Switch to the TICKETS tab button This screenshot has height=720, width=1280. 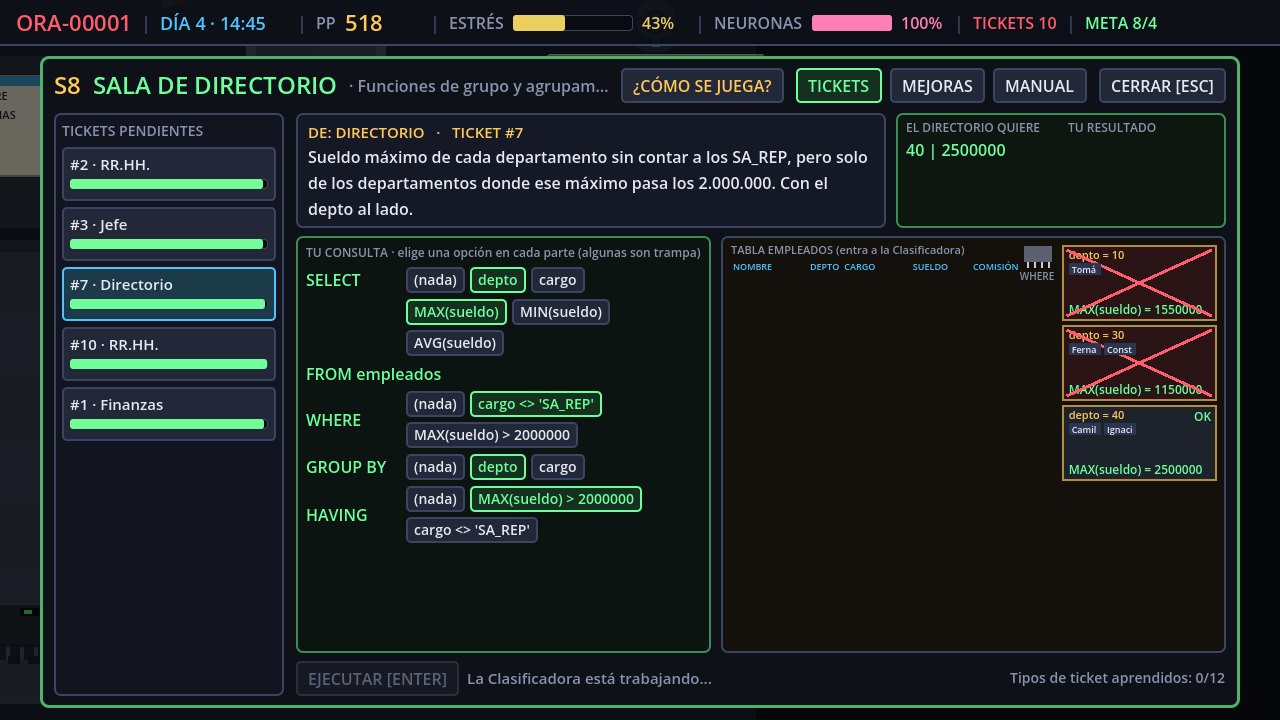click(838, 86)
